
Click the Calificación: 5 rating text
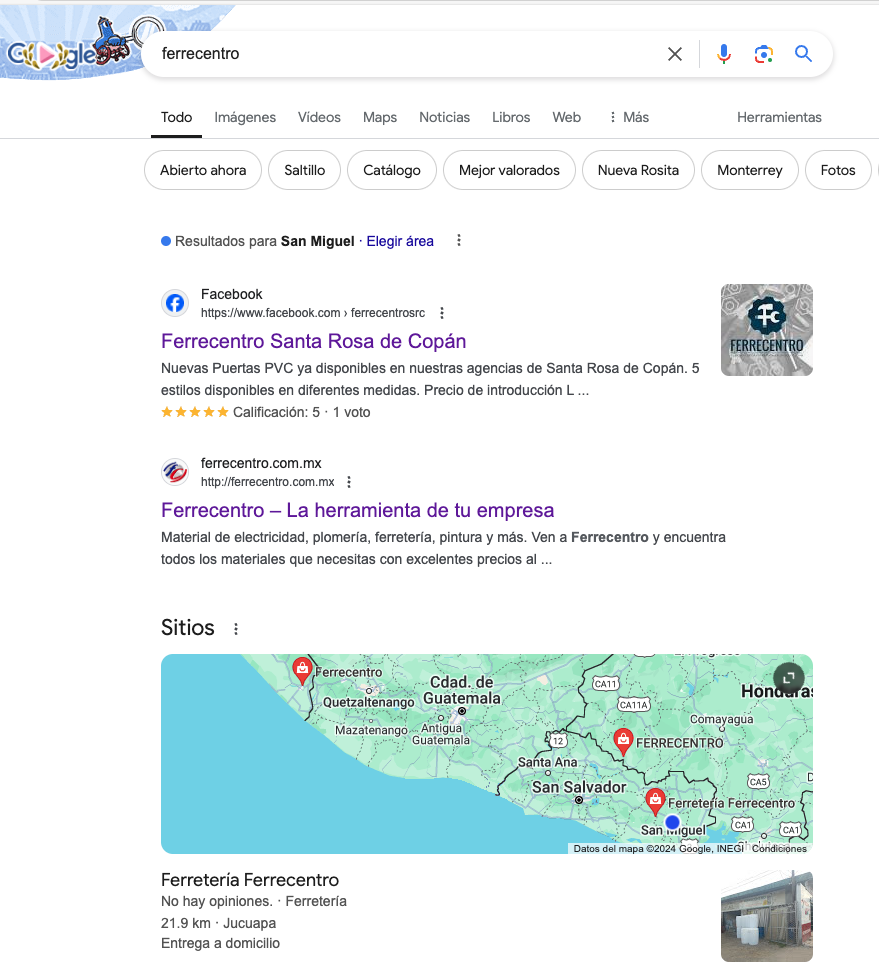click(x=276, y=412)
